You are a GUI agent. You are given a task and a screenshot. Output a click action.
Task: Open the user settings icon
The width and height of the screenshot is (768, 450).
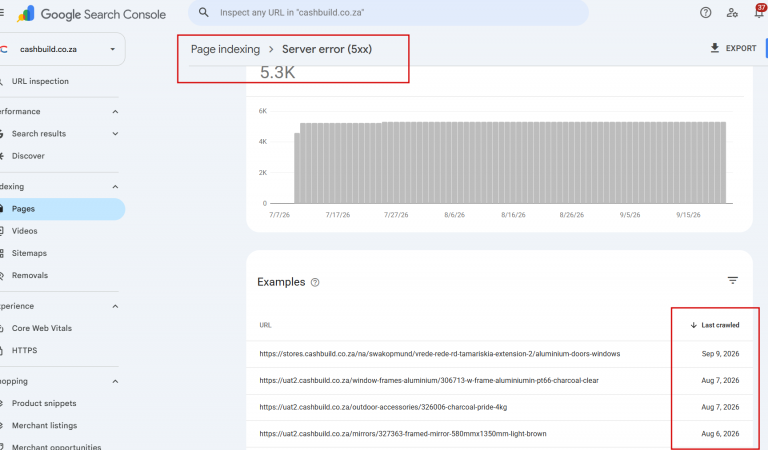click(732, 13)
